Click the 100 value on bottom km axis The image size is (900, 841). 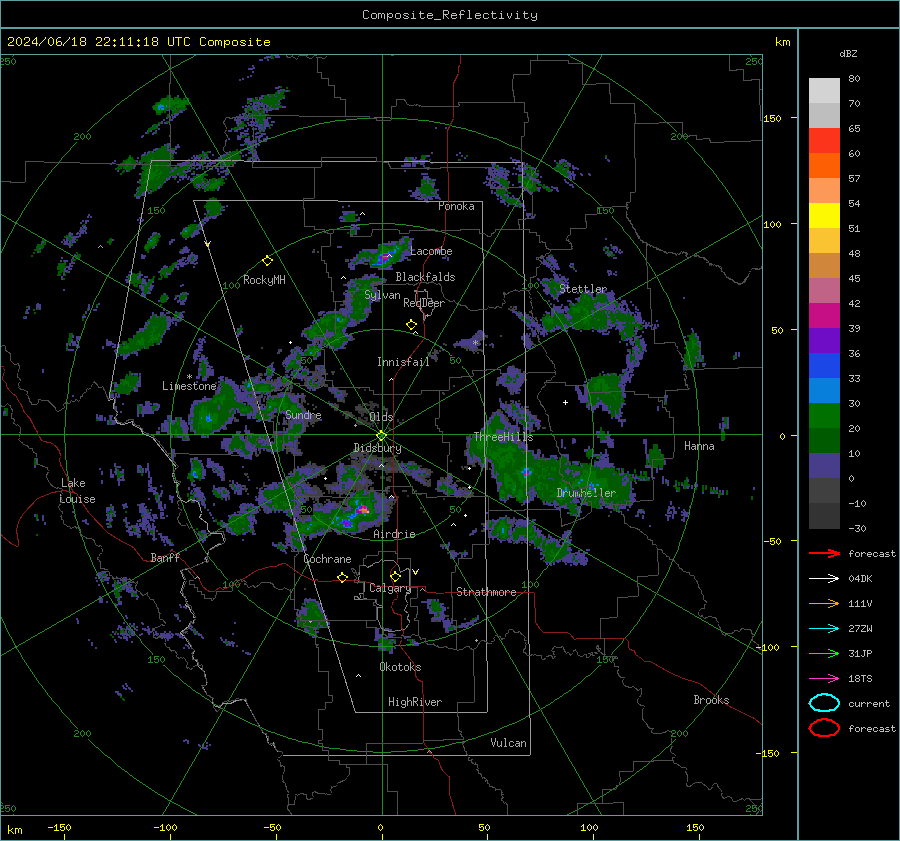click(590, 827)
